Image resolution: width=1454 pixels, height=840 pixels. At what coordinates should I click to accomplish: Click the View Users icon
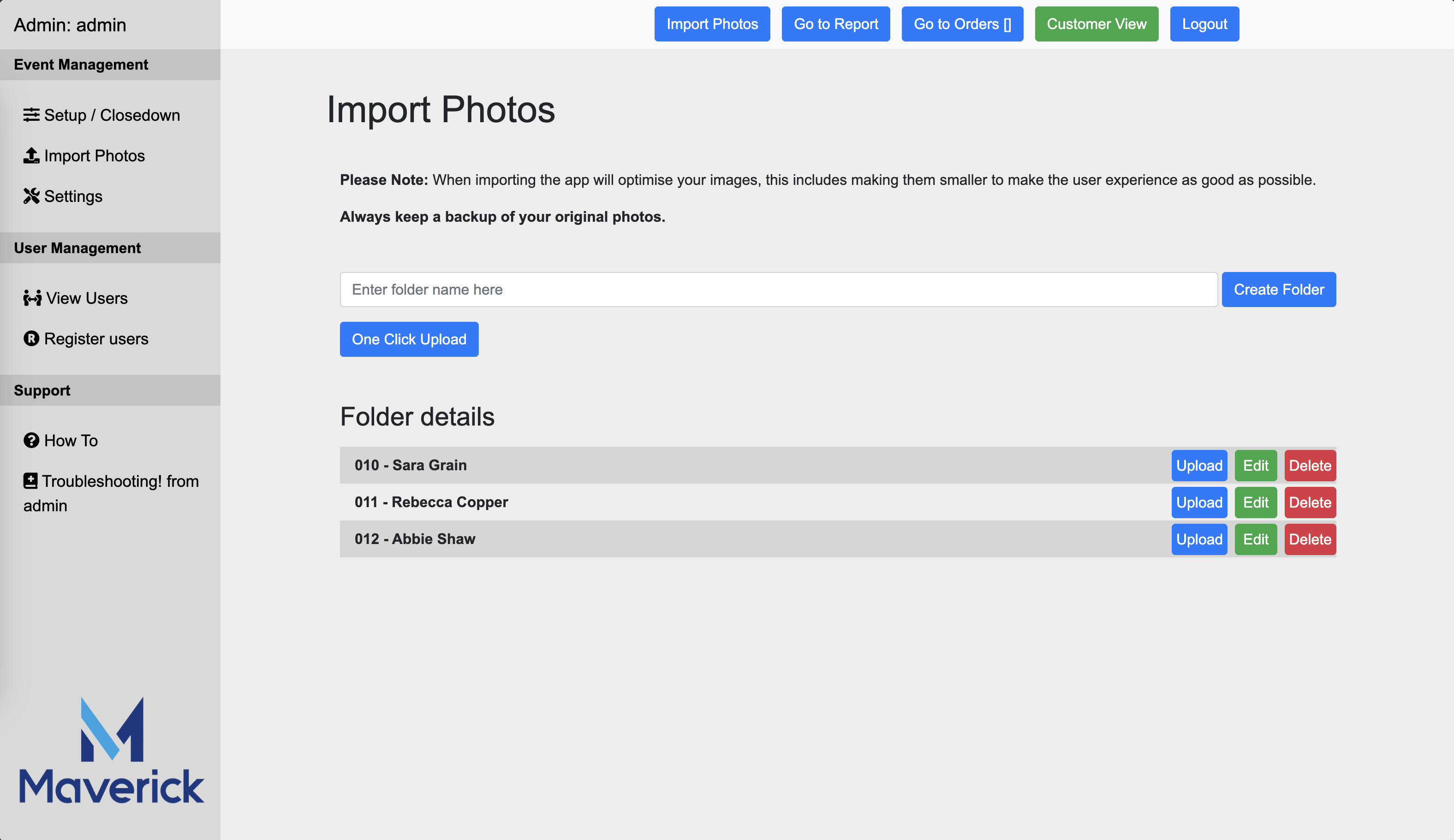tap(33, 298)
